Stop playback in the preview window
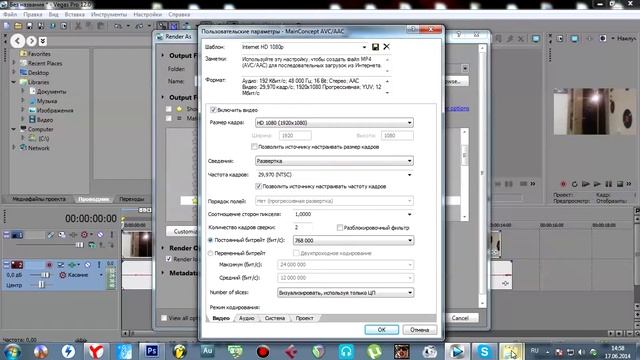The height and width of the screenshot is (360, 640). coord(620,184)
